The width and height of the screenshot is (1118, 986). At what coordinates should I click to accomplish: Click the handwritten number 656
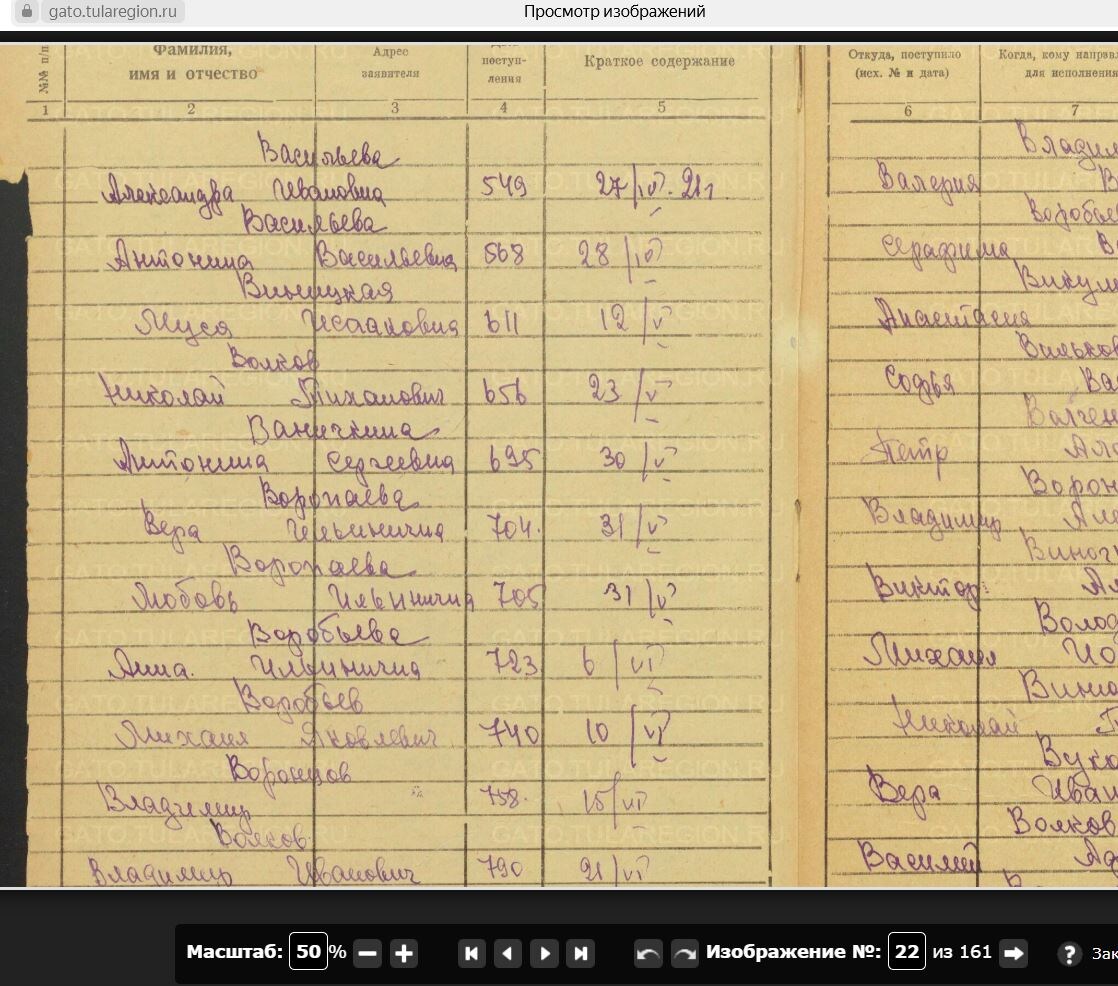504,391
